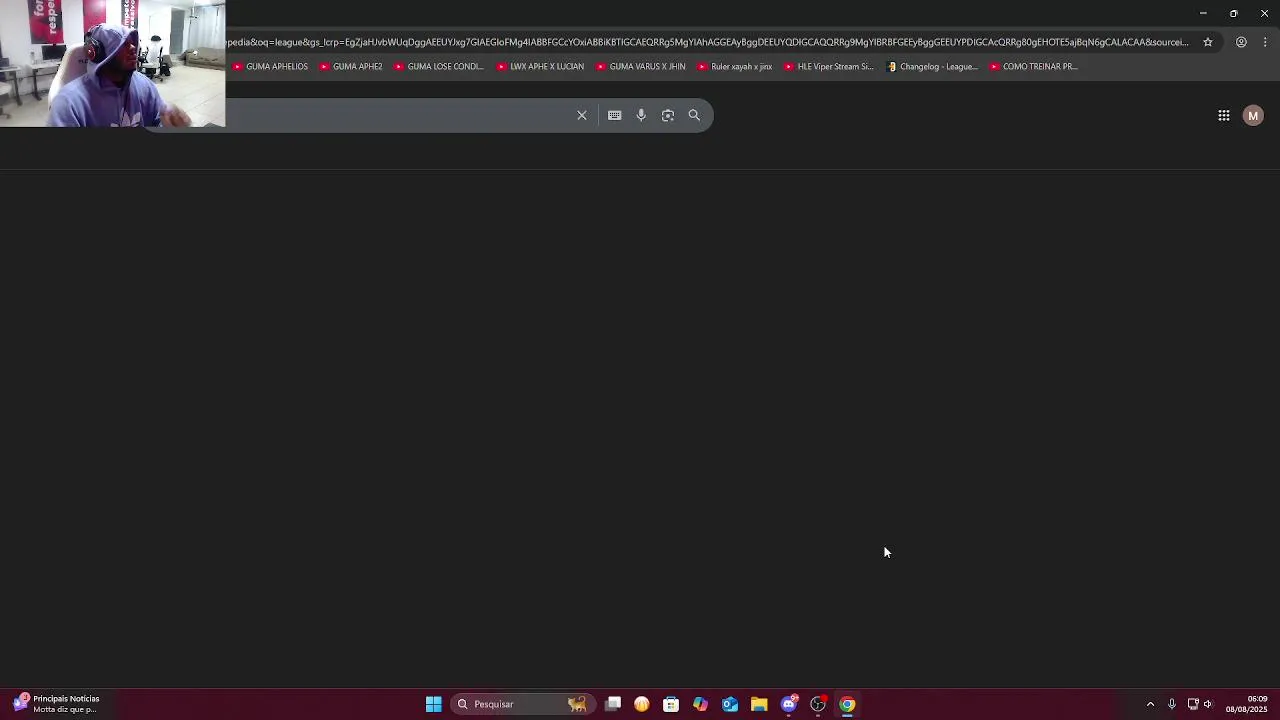1280x720 pixels.
Task: Open Chrome's three-dot menu
Action: coord(1265,42)
